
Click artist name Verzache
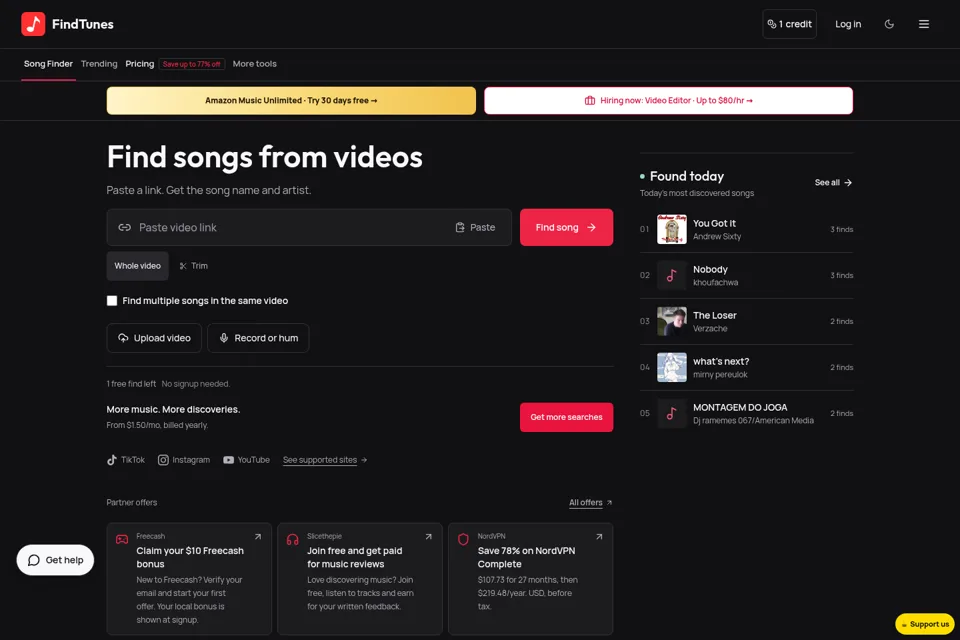tap(710, 329)
